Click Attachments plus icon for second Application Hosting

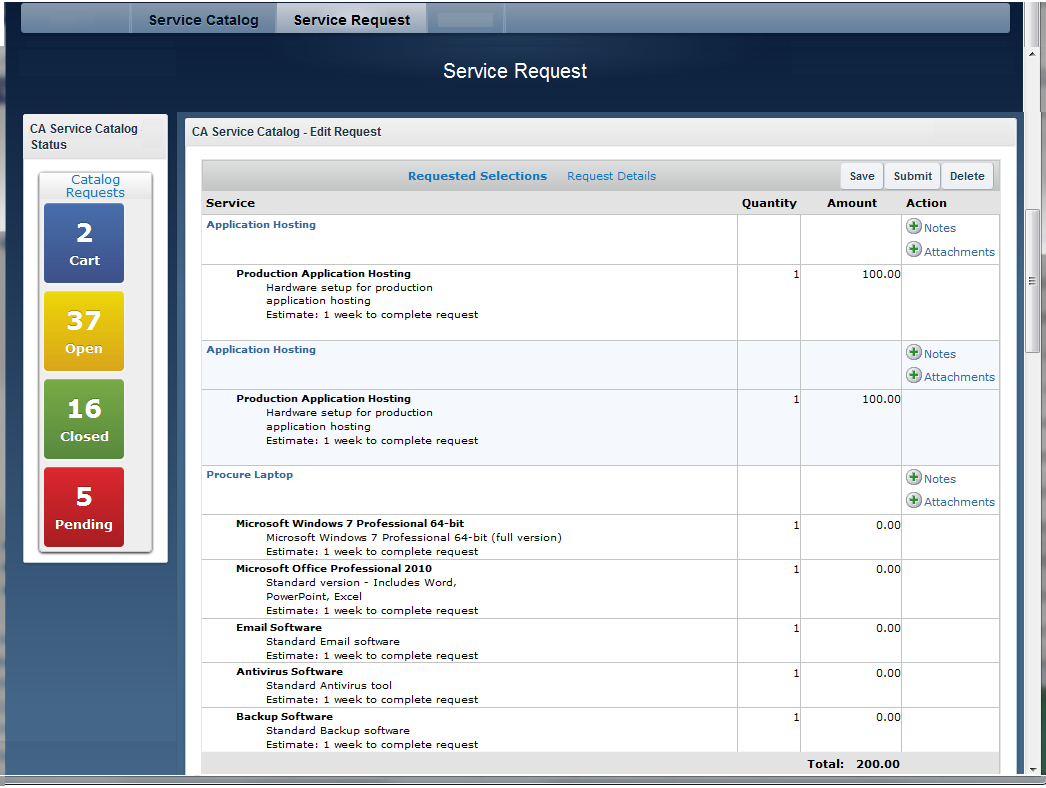914,375
